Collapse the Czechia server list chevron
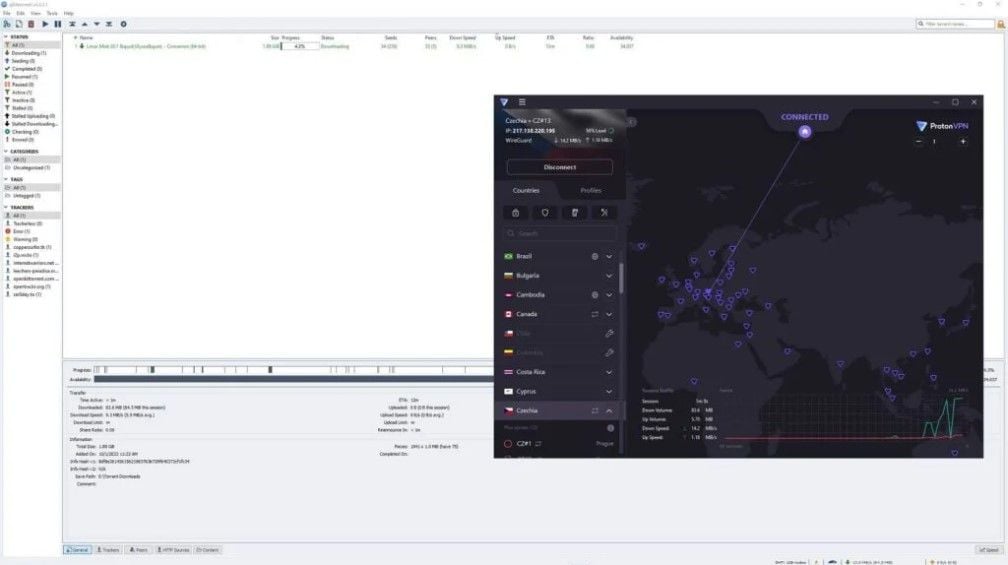Screen dimensions: 1008x565 point(609,411)
